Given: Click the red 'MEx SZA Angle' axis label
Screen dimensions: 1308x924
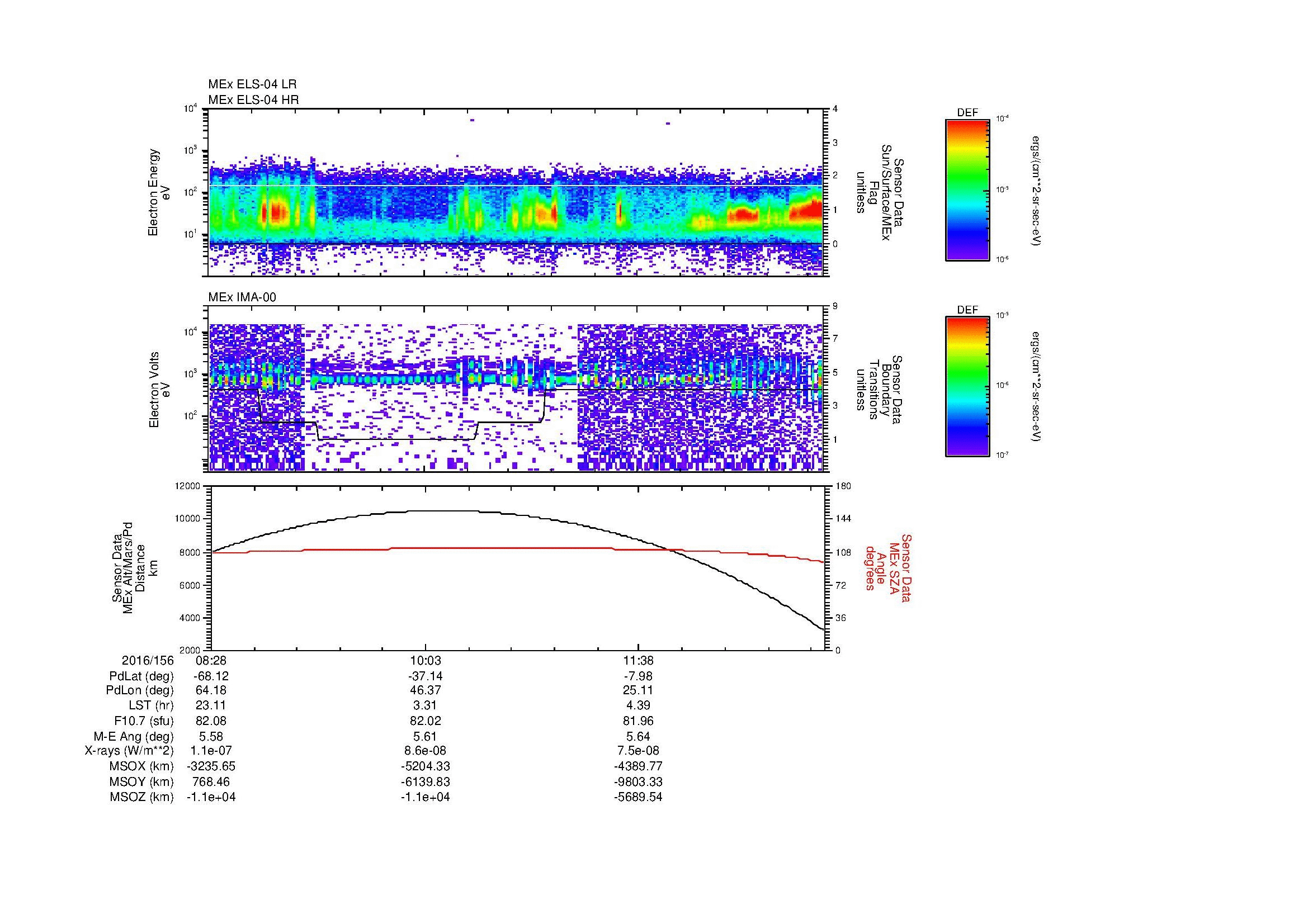Looking at the screenshot, I should [887, 567].
